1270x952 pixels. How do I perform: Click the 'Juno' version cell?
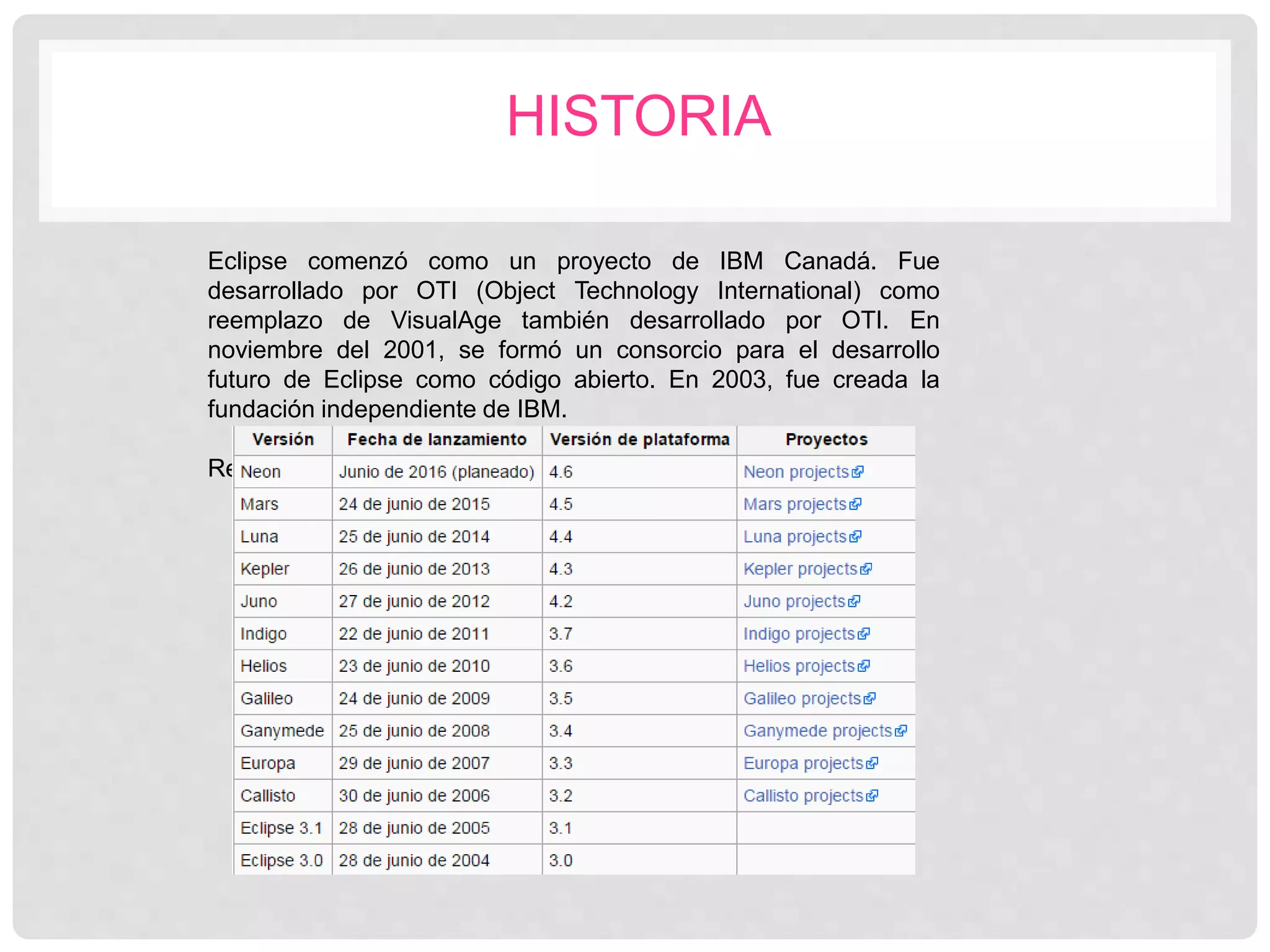point(283,602)
